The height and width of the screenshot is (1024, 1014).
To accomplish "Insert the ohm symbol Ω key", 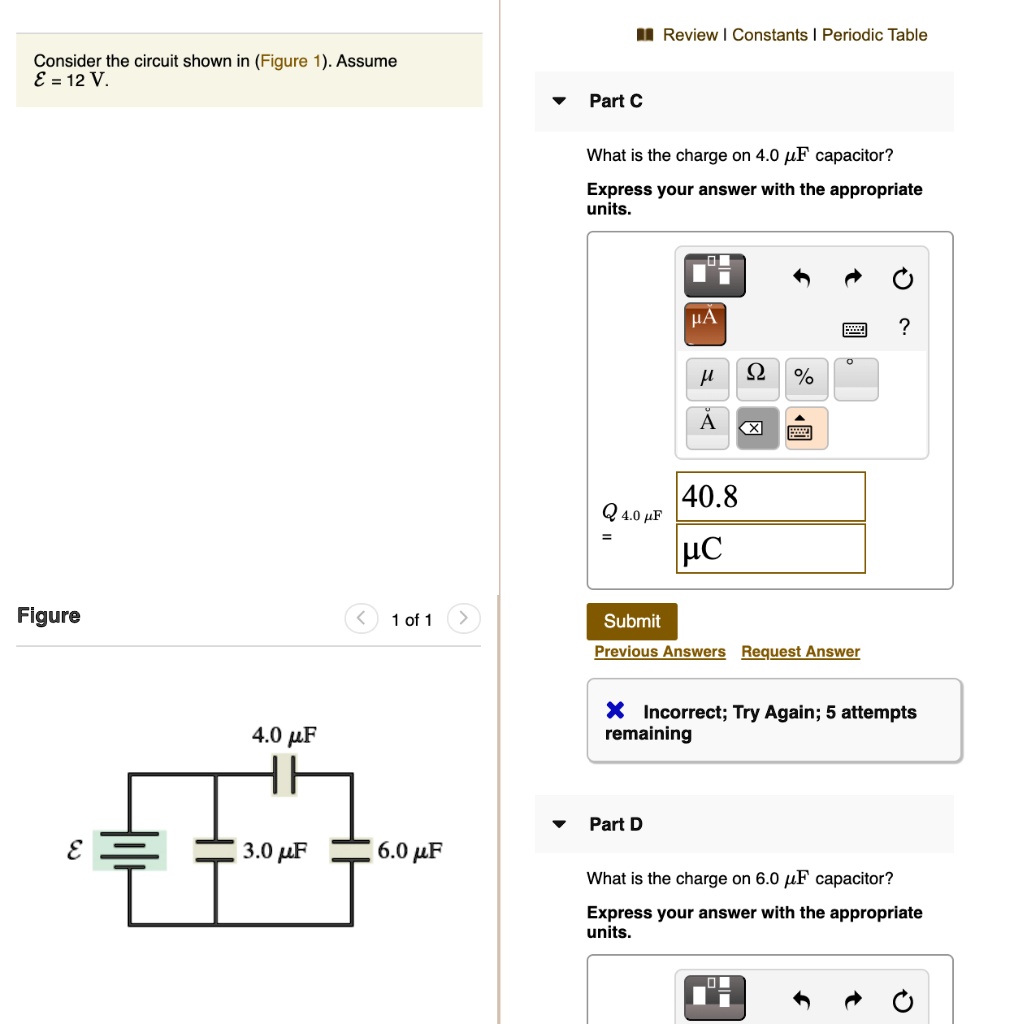I will [x=757, y=378].
